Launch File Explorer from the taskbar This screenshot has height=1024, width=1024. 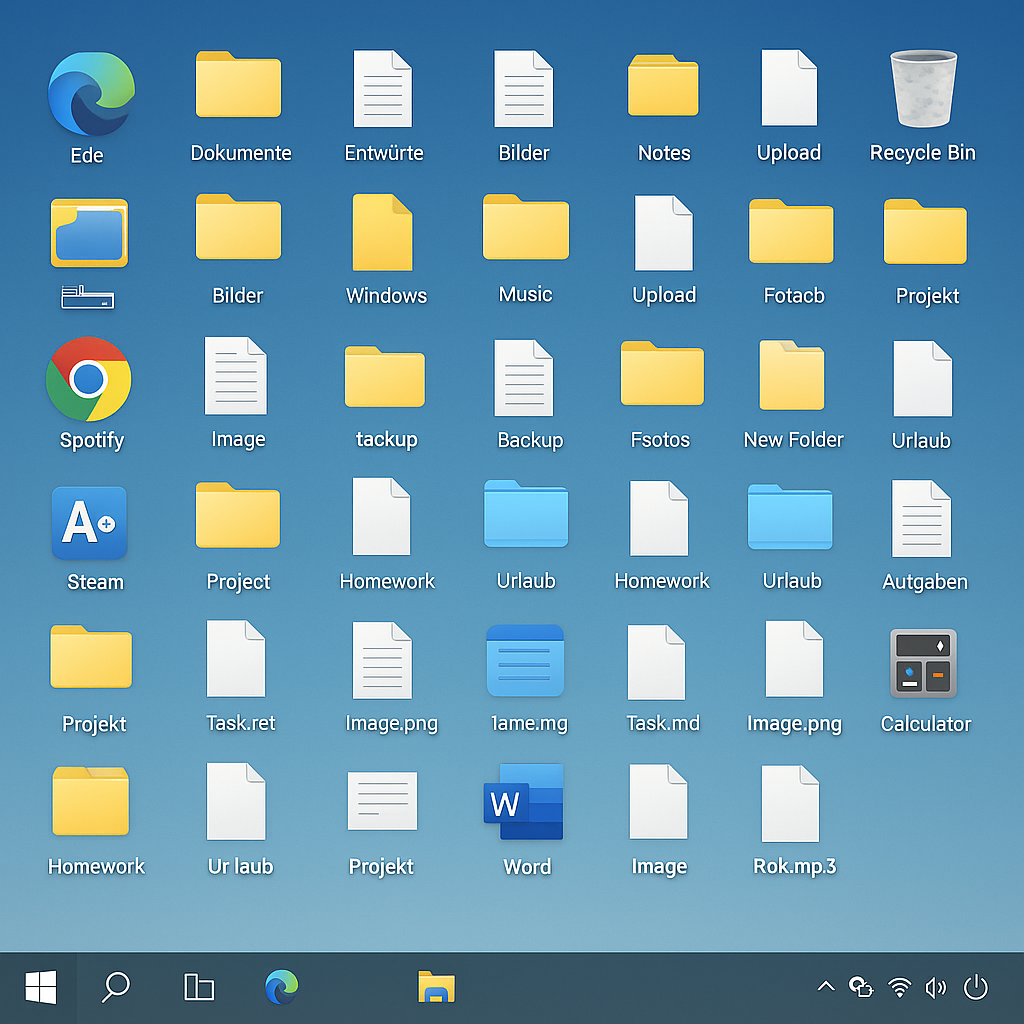tap(436, 988)
